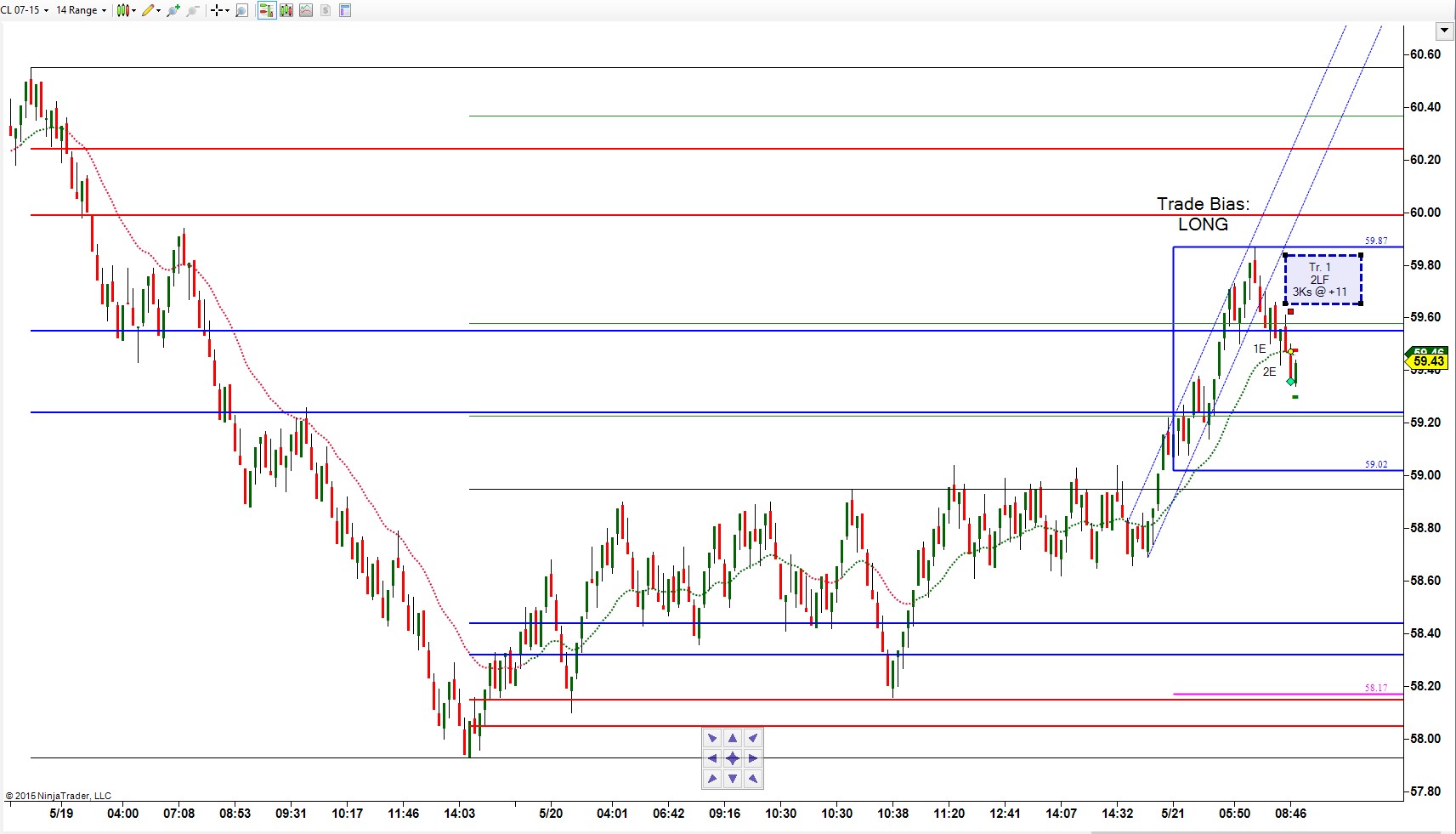Viewport: 1456px width, 834px height.
Task: Click the top-left anchor of the Tr. 1 box
Action: coord(1284,255)
